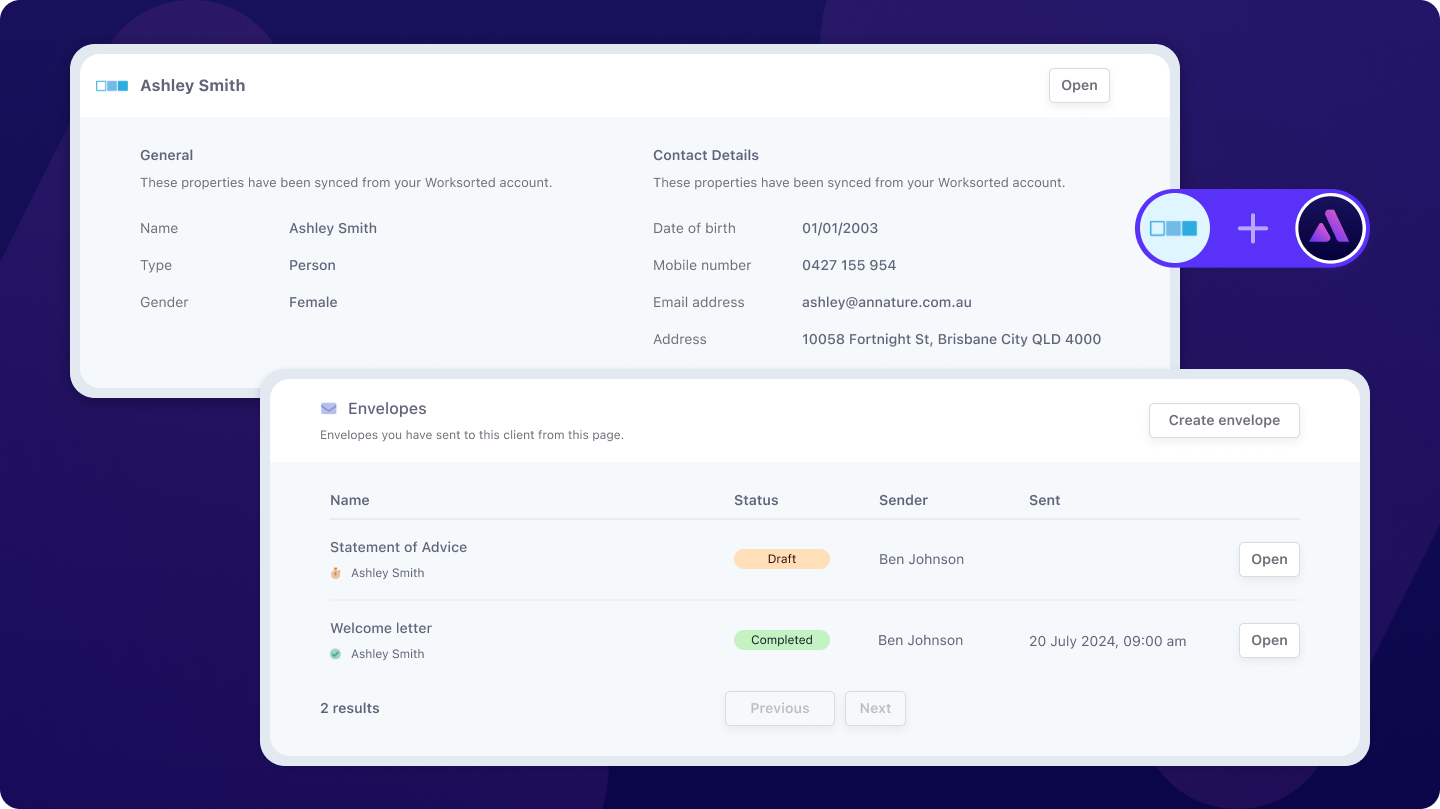Click the Worksorted circle icon in the banner
Image resolution: width=1440 pixels, height=809 pixels.
(x=1174, y=228)
